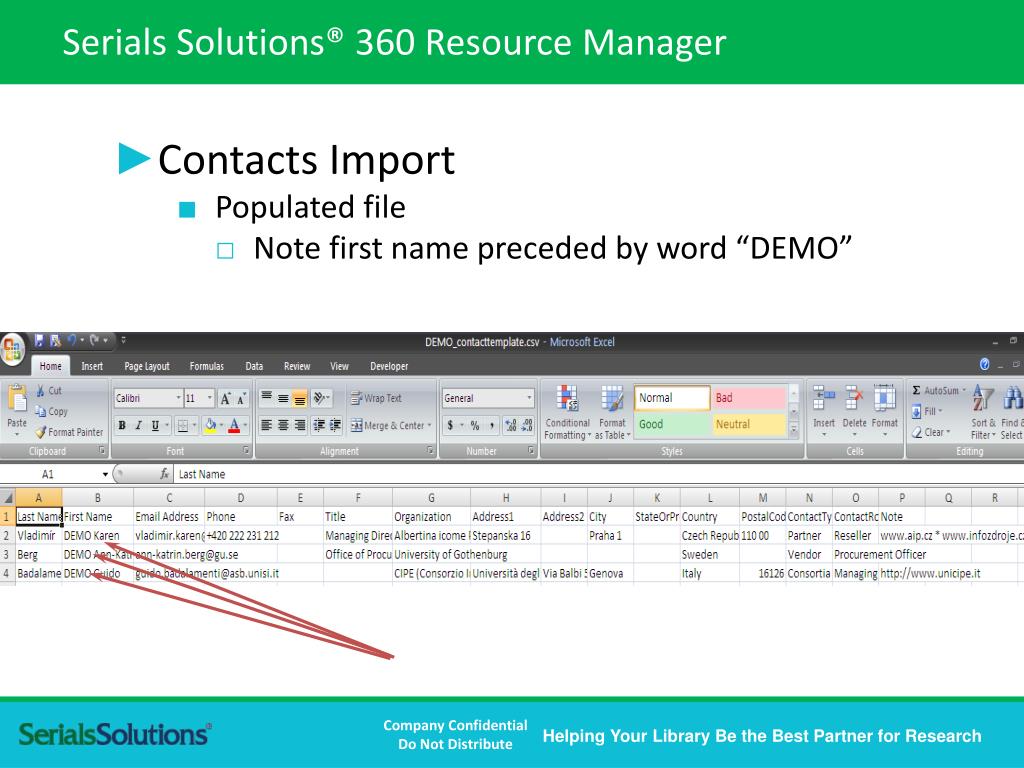The height and width of the screenshot is (768, 1024).
Task: Open Font dialog box launcher
Action: click(246, 451)
